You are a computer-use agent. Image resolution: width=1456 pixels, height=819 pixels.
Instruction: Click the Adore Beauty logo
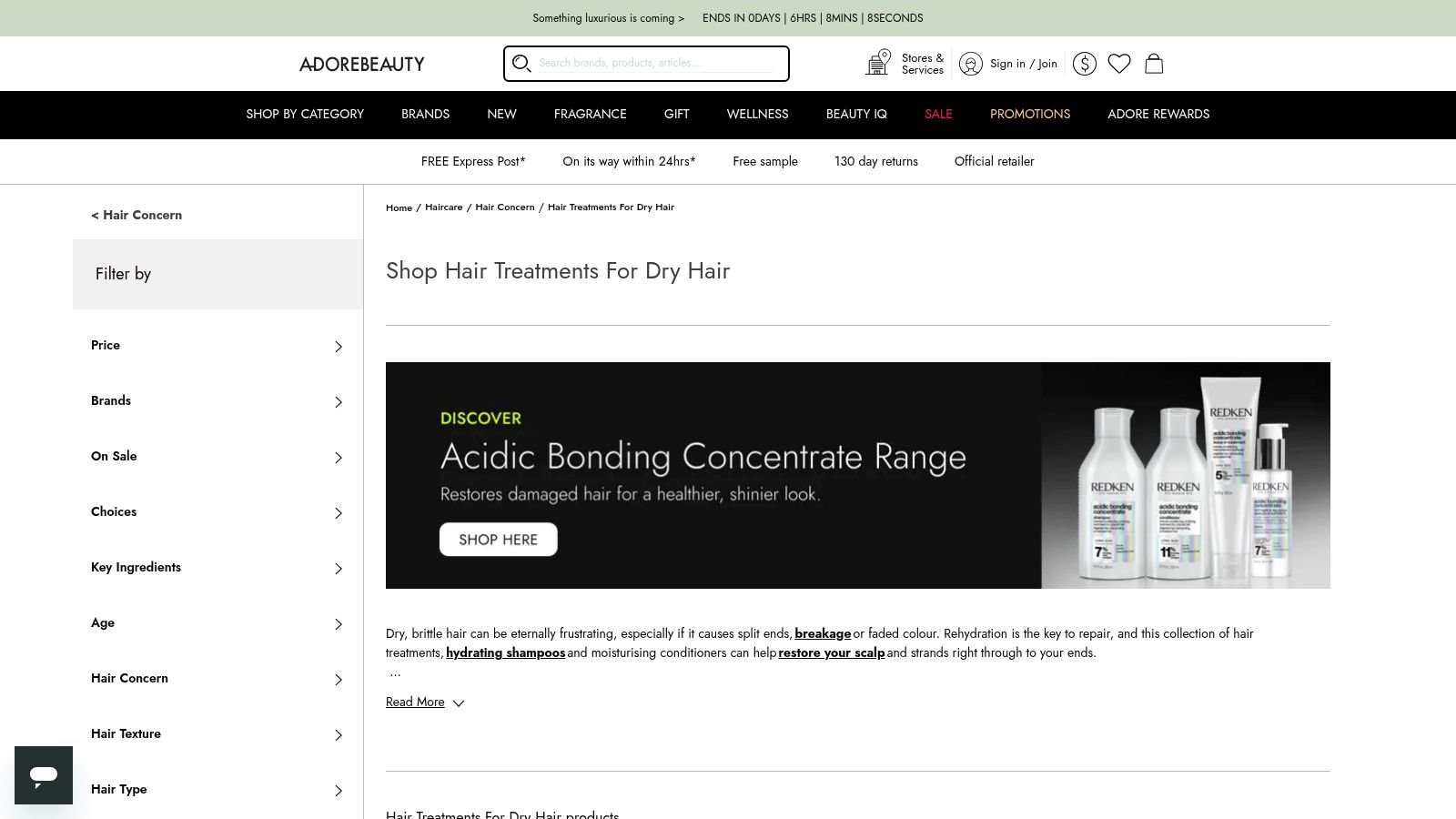[362, 64]
